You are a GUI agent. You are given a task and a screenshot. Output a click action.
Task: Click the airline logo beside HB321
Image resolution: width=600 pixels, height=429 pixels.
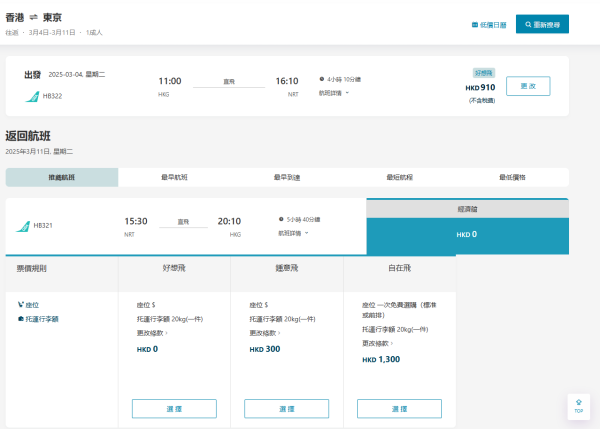pyautogui.click(x=23, y=226)
